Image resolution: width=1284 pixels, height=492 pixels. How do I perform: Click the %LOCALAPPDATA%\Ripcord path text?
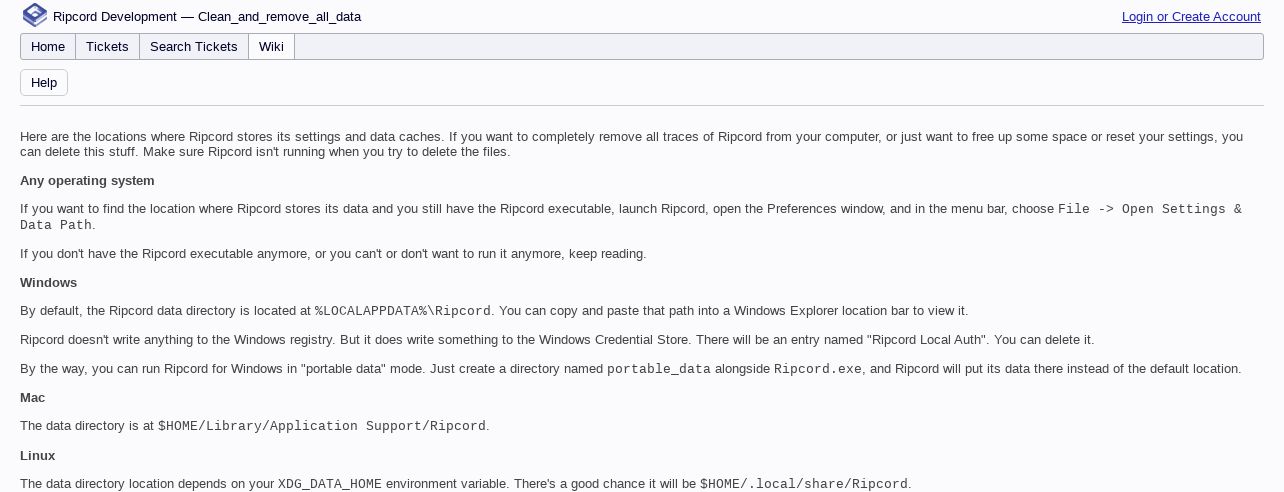pos(403,311)
